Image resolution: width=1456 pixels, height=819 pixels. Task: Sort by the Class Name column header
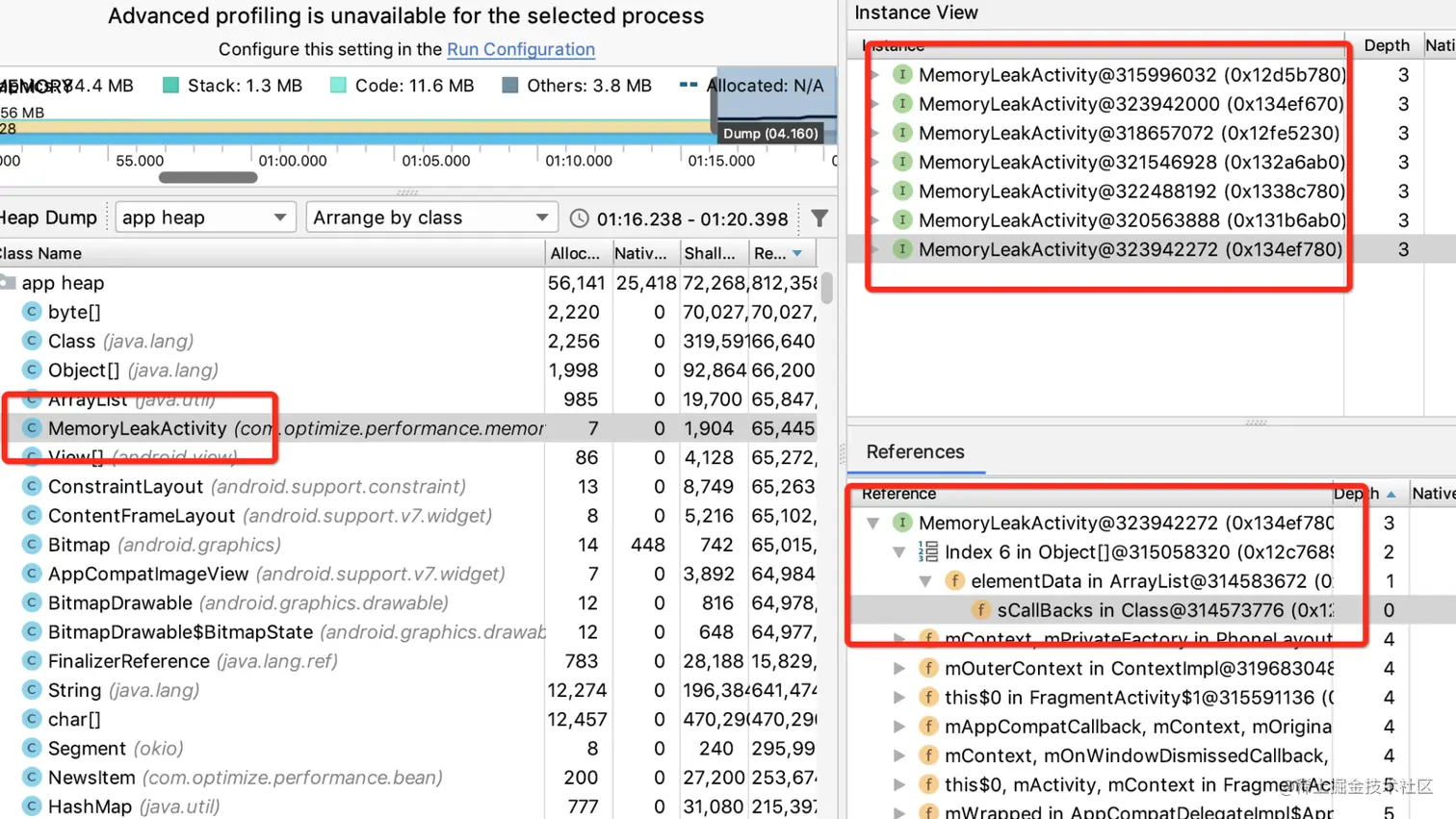[272, 253]
